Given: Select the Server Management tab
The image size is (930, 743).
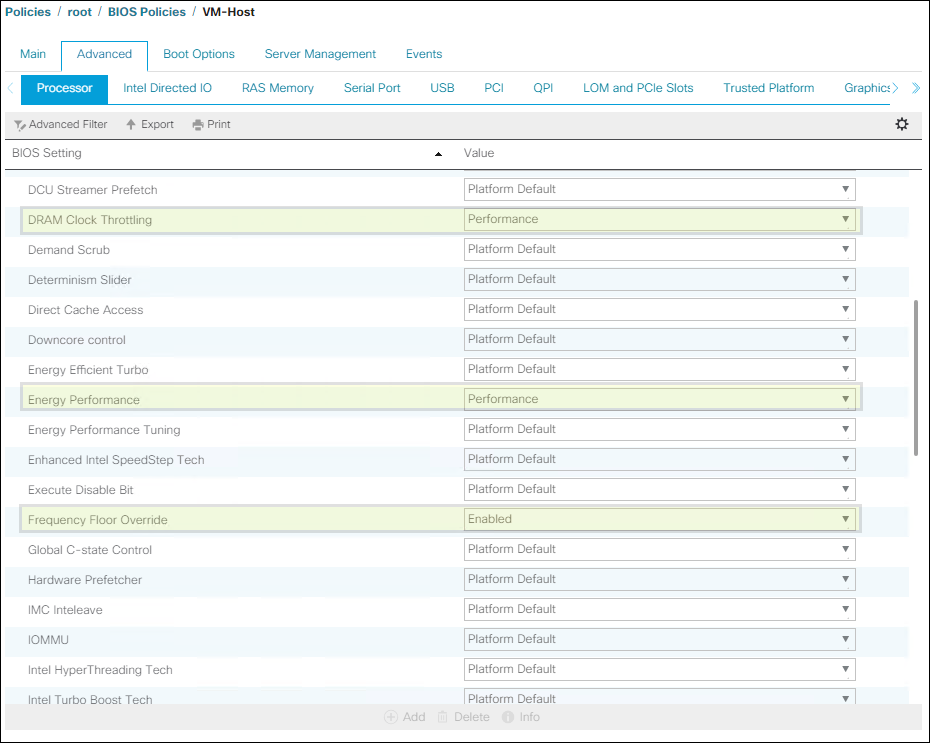Looking at the screenshot, I should [320, 54].
